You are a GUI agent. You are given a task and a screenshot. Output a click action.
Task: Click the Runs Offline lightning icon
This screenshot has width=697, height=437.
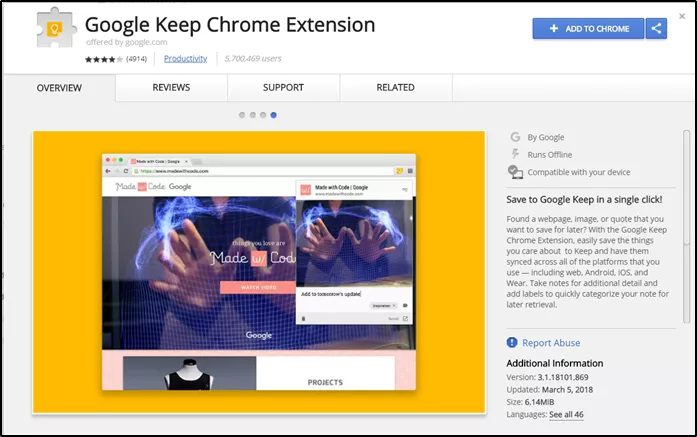pos(515,154)
